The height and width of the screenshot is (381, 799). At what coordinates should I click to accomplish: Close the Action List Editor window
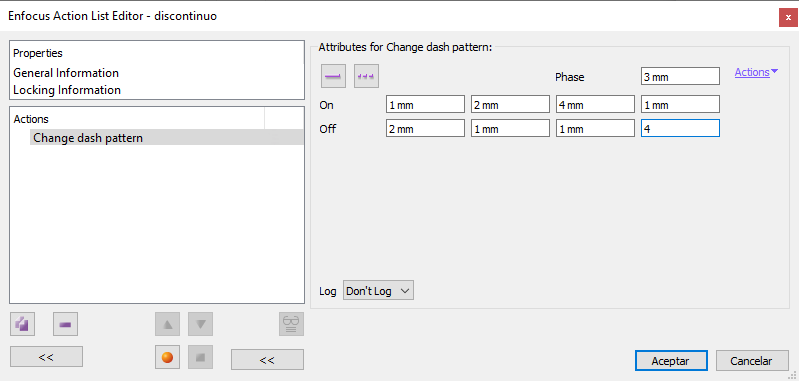click(x=788, y=17)
